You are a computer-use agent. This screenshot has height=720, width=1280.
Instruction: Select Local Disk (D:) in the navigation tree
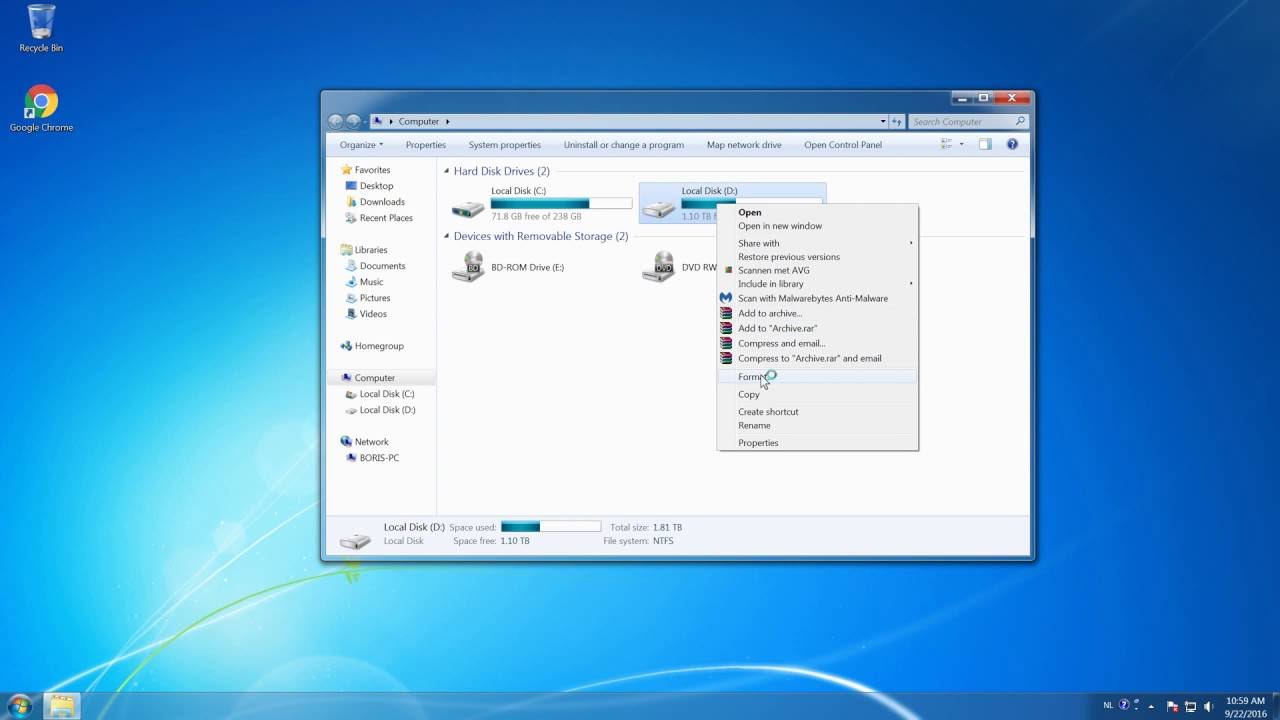point(387,410)
